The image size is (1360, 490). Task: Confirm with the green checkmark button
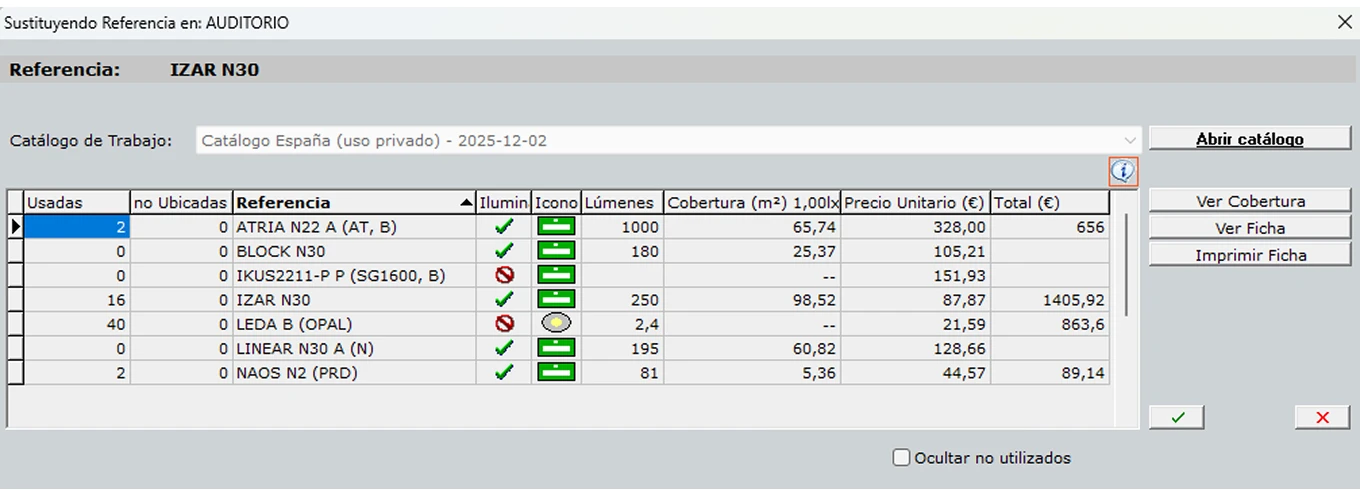tap(1177, 417)
